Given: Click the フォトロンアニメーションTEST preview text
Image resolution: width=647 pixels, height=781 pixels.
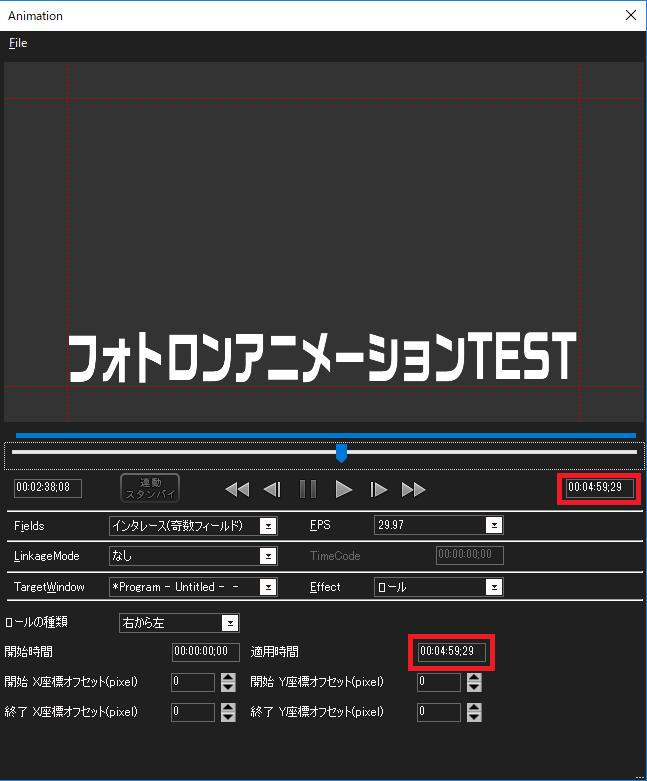Looking at the screenshot, I should 322,357.
